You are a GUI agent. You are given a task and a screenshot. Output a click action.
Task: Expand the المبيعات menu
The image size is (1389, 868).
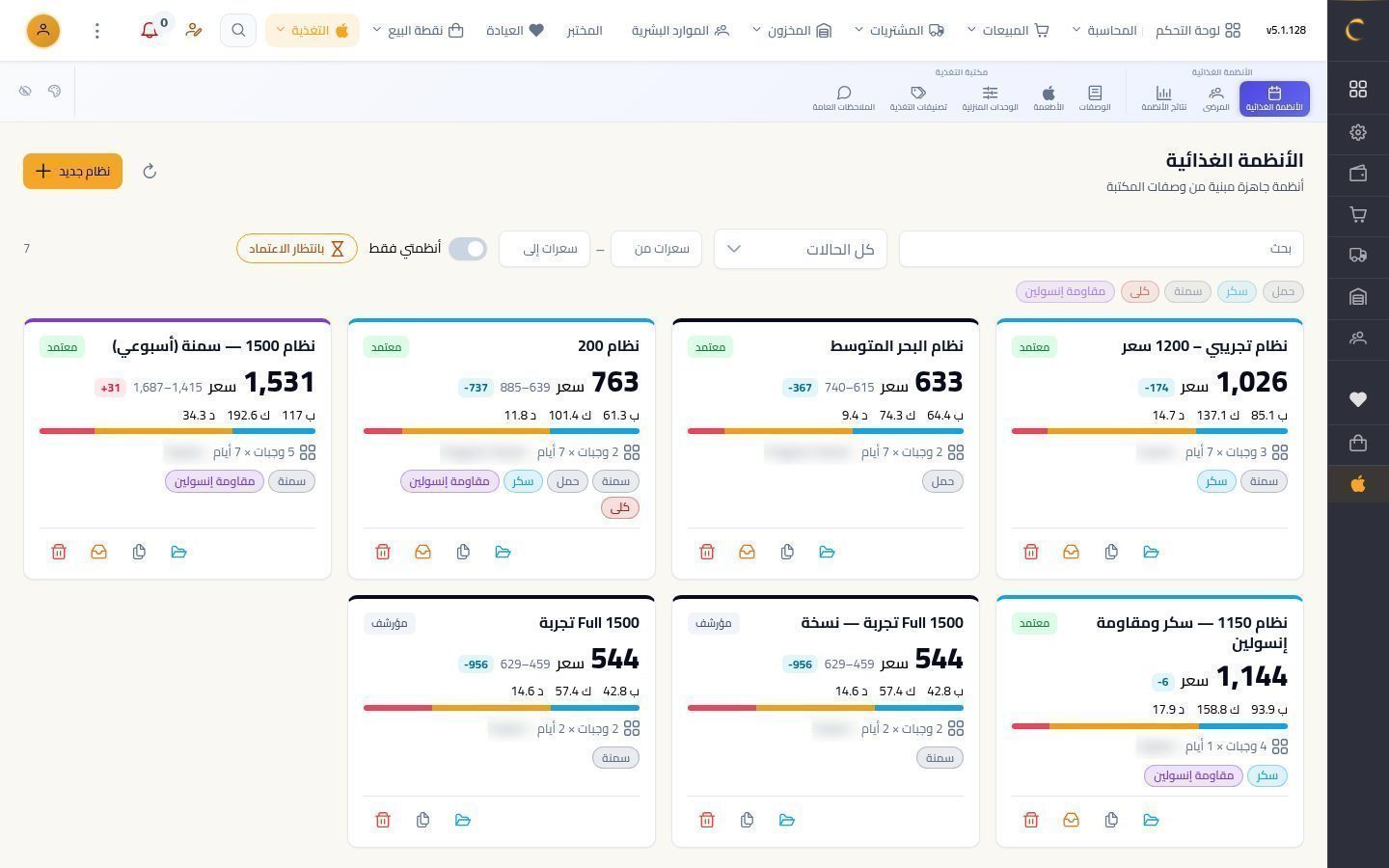click(1008, 31)
